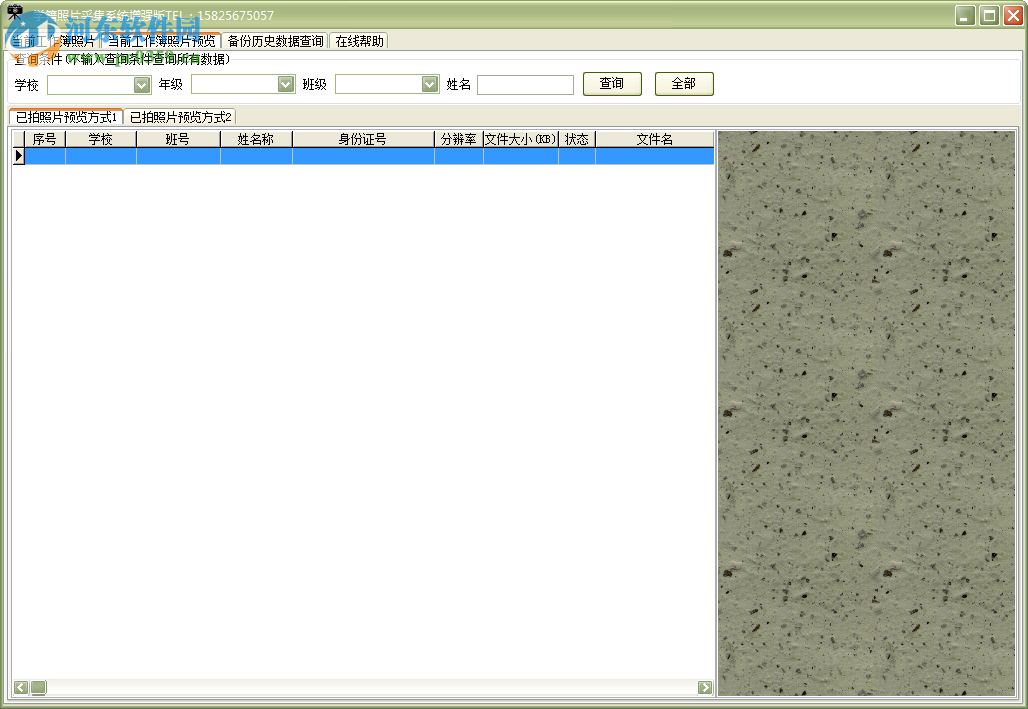Click the 序号 column header
The height and width of the screenshot is (709, 1028).
tap(45, 139)
